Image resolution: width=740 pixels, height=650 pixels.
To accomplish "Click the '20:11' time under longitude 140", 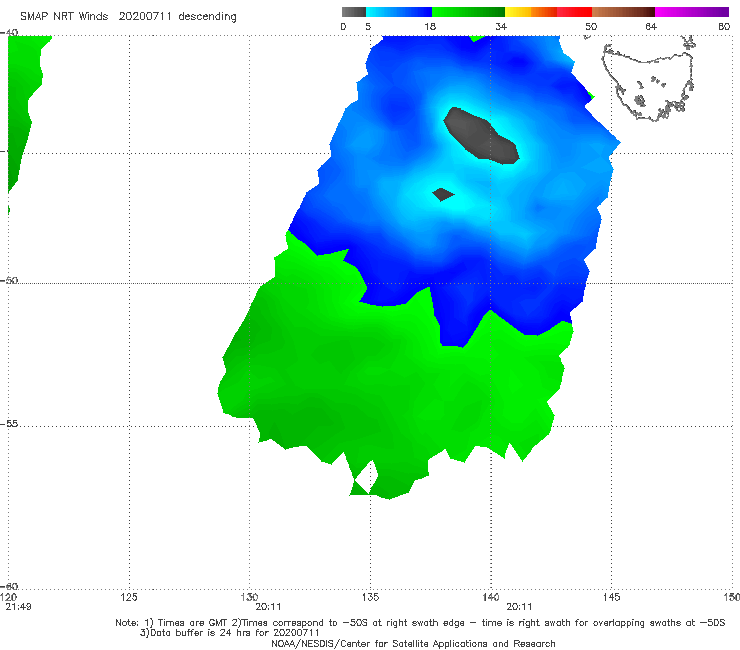I will point(519,607).
